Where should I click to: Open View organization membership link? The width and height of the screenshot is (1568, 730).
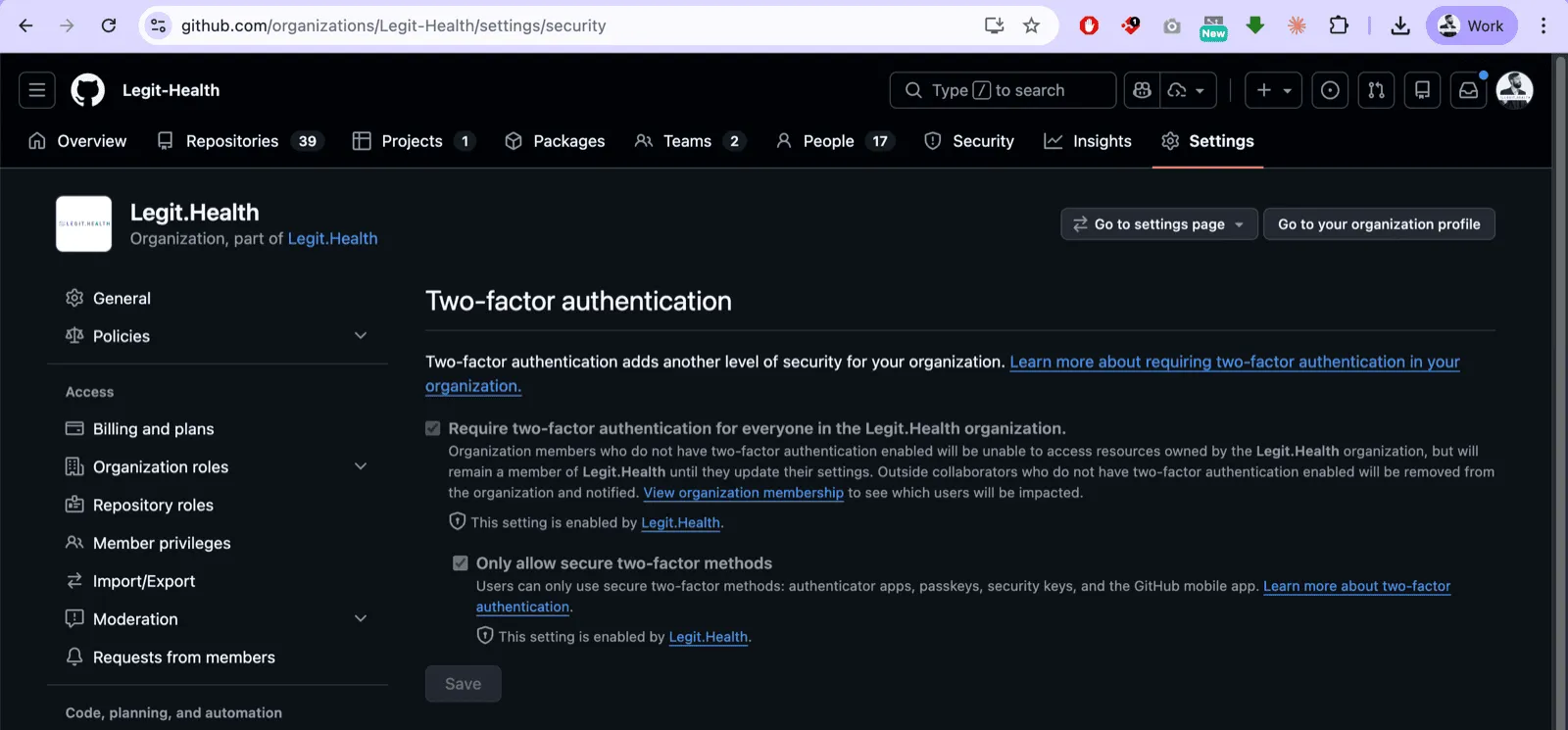743,493
